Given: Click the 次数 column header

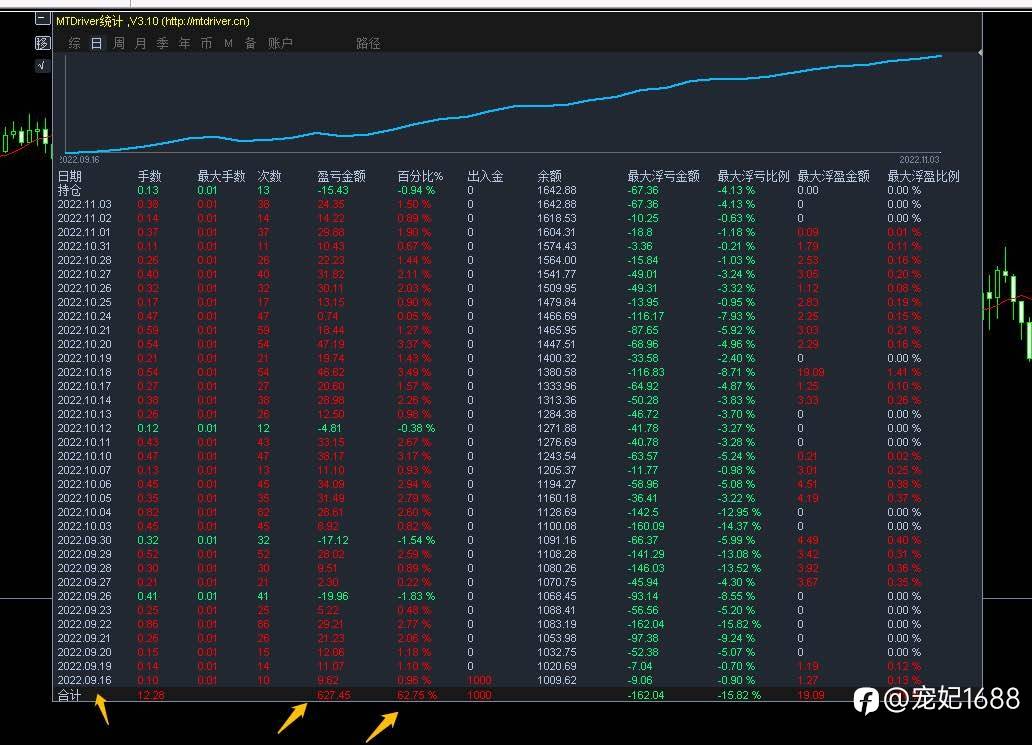Looking at the screenshot, I should (x=269, y=176).
